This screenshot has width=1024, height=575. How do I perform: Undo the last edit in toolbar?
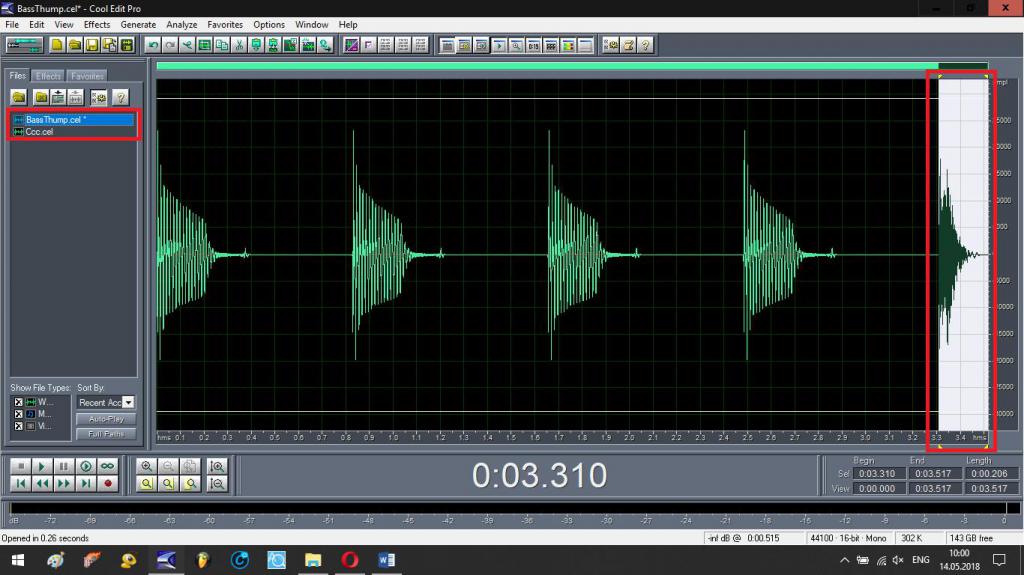[153, 45]
